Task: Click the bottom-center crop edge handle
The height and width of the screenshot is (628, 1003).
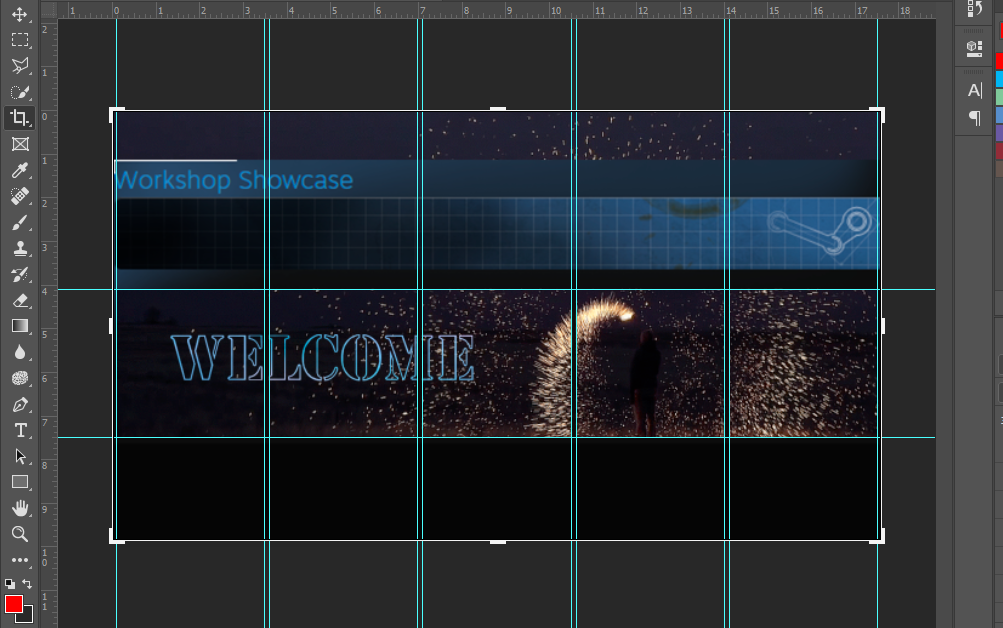Action: tap(498, 542)
